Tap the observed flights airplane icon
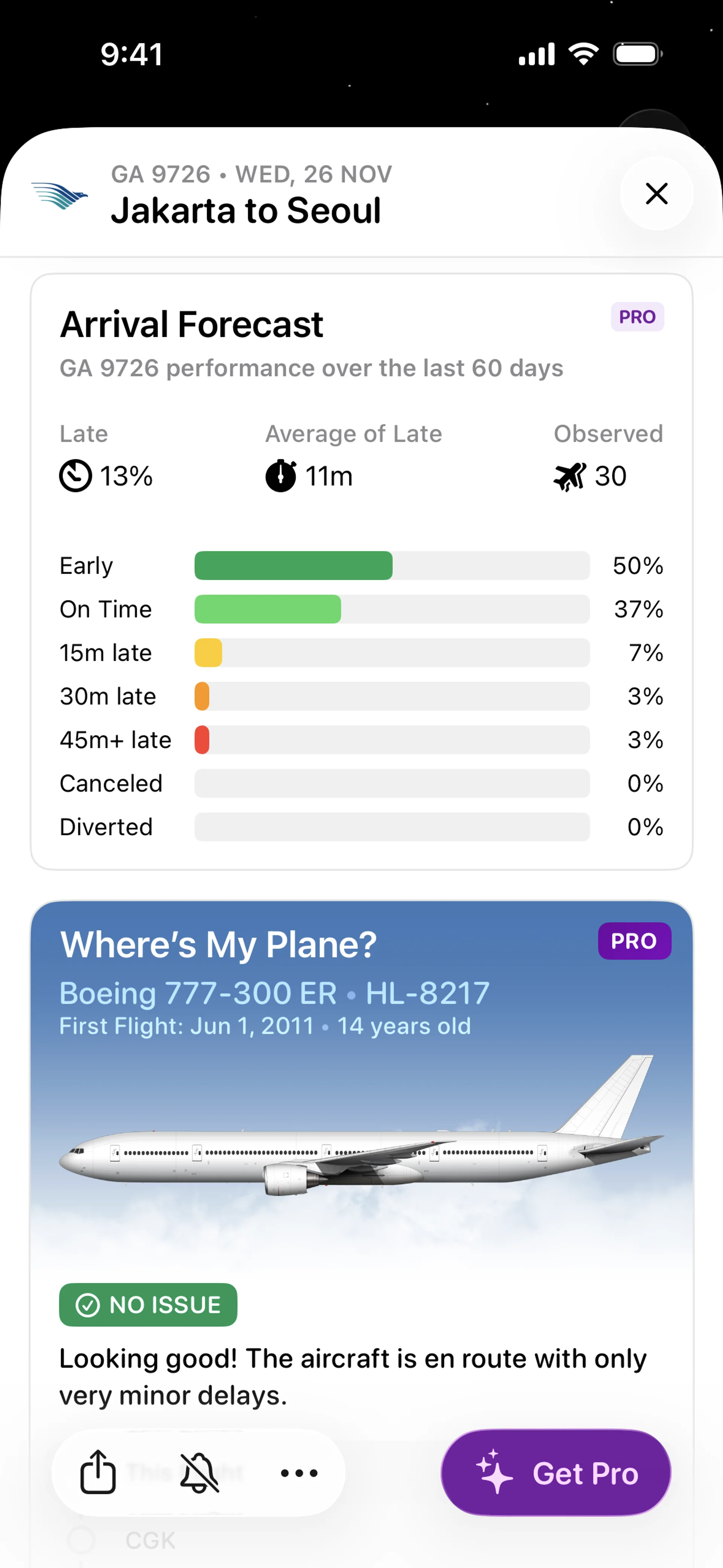The width and height of the screenshot is (723, 1568). pyautogui.click(x=570, y=476)
